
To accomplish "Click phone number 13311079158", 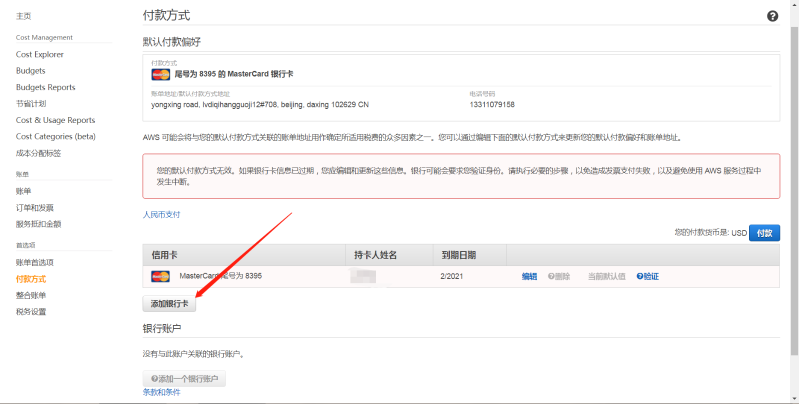I will (492, 104).
